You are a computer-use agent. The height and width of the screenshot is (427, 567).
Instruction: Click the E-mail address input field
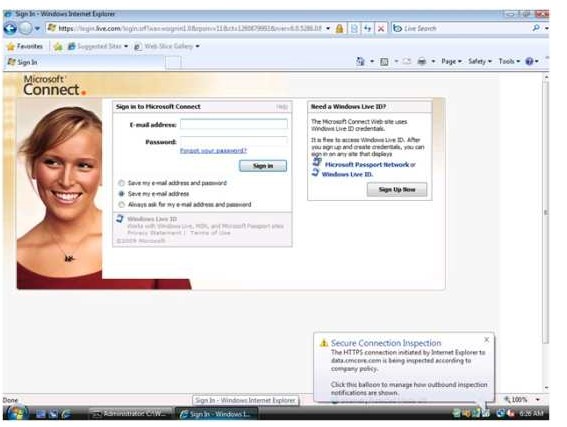tap(234, 124)
